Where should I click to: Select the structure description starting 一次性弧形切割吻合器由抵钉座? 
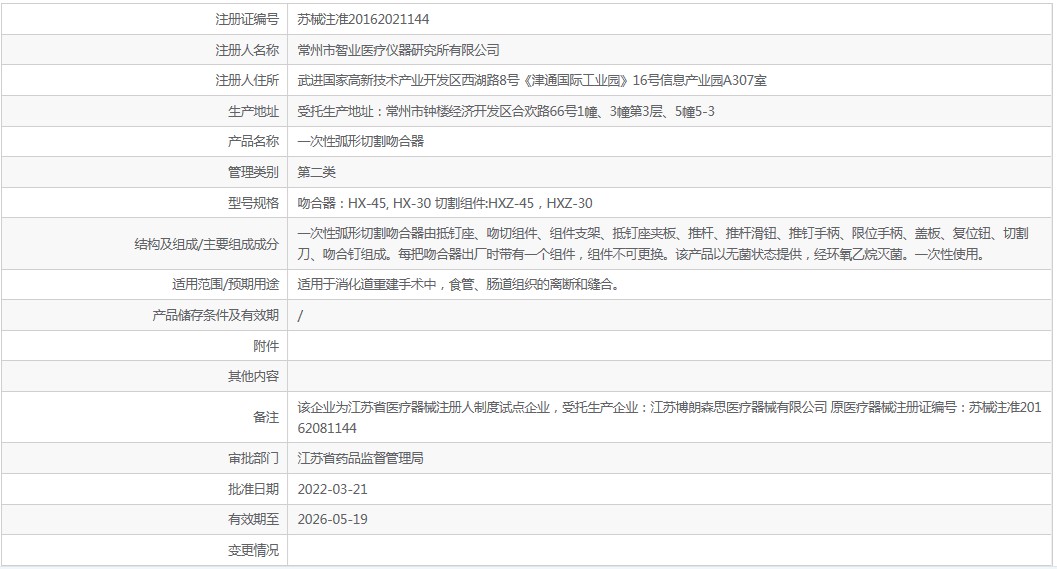[663, 243]
